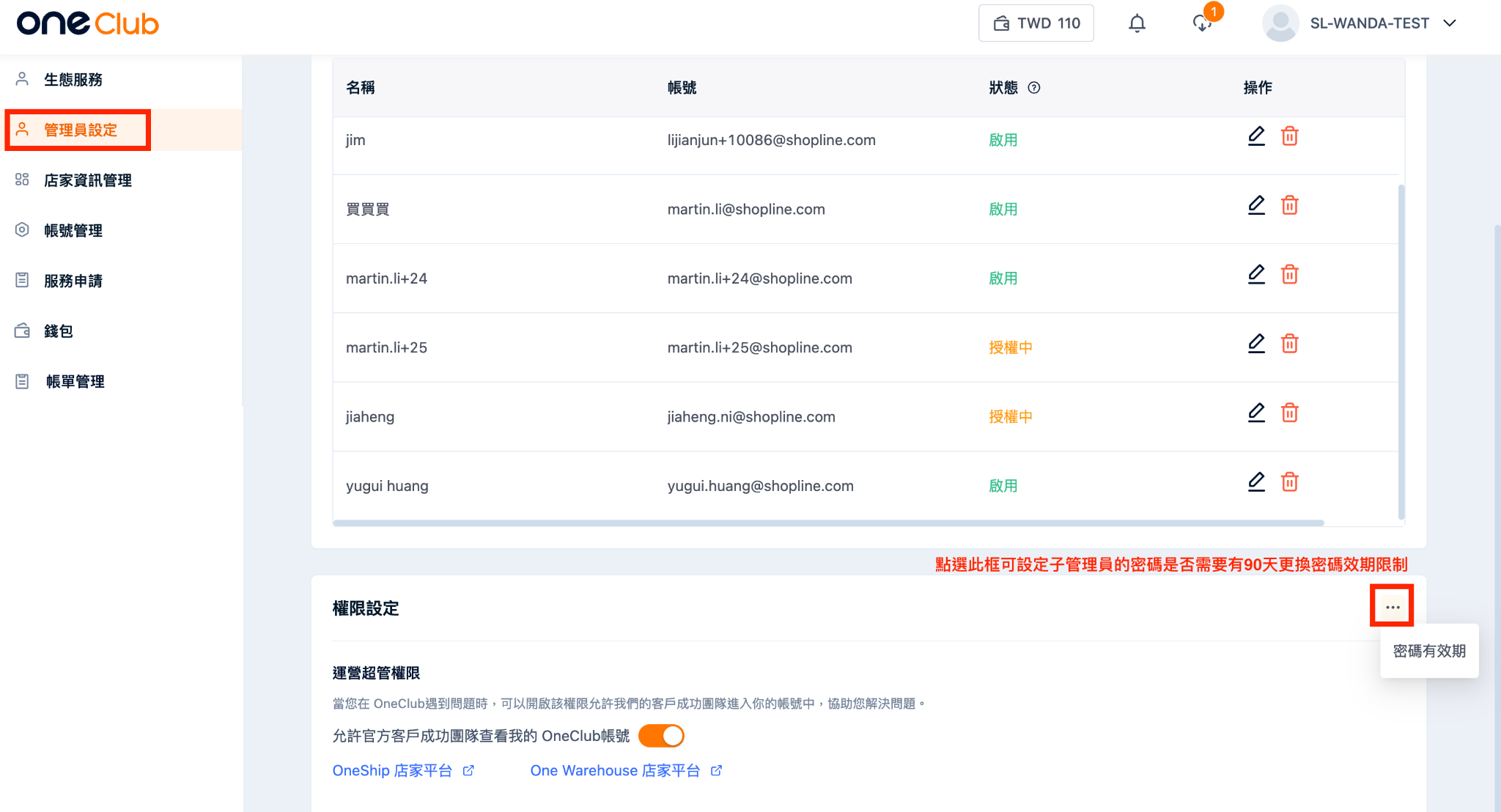Edit the jim administrator row
Viewport: 1501px width, 812px height.
(x=1256, y=136)
